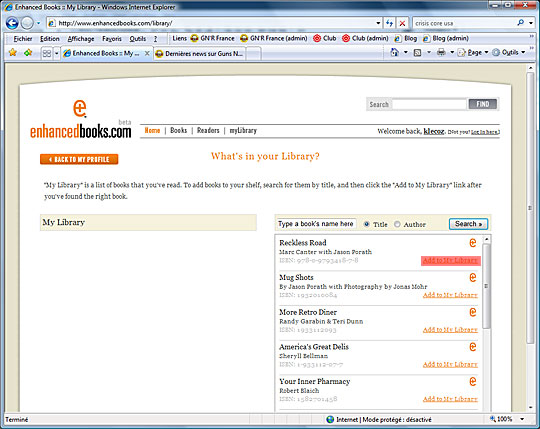This screenshot has height=429, width=540.
Task: Expand the address bar URL dropdown arrow
Action: [378, 23]
